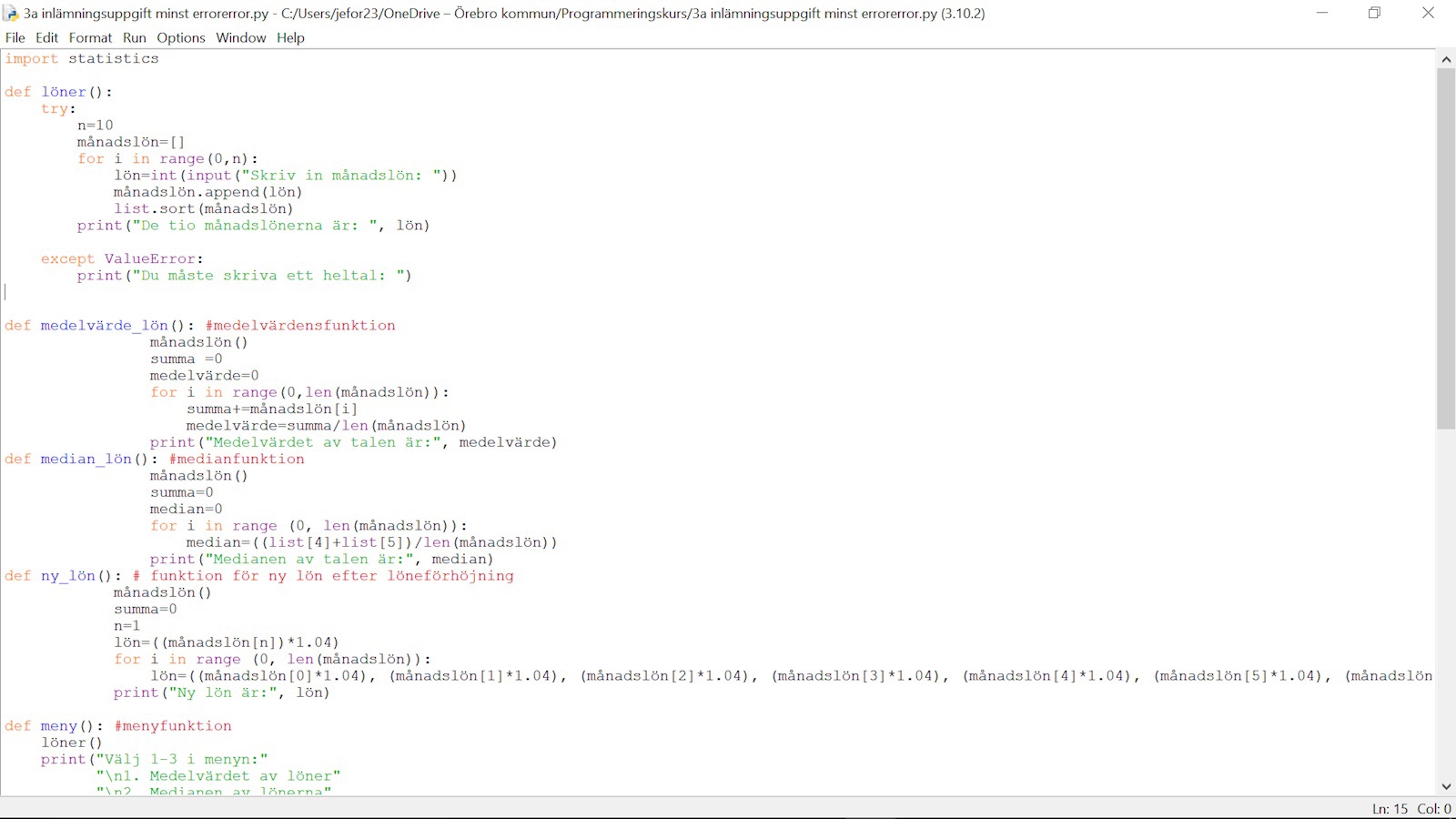
Task: Open the Window menu
Action: 241,37
